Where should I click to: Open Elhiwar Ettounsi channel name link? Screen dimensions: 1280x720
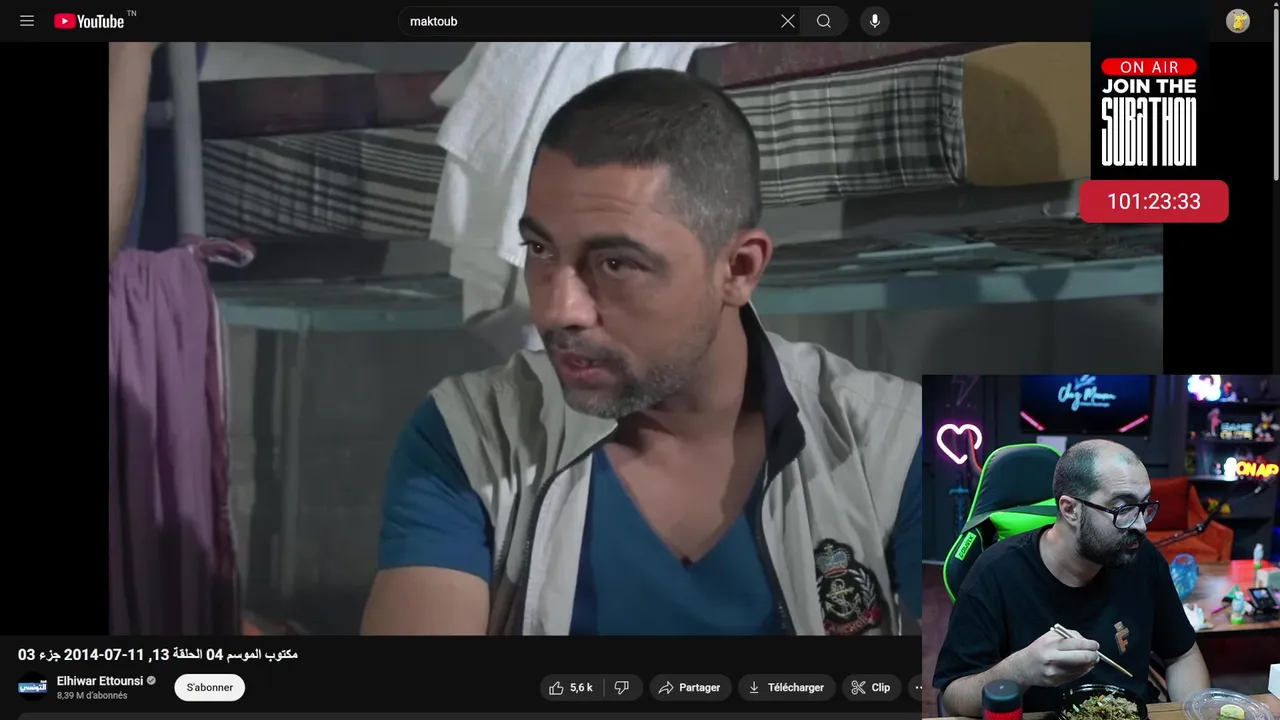[100, 681]
